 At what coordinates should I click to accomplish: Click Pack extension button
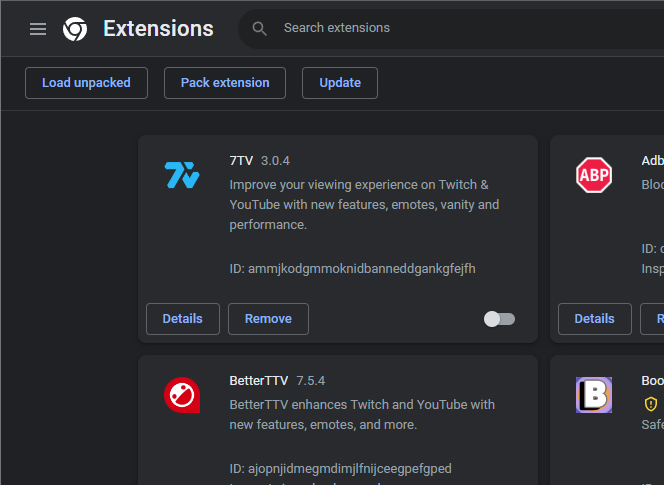point(225,83)
